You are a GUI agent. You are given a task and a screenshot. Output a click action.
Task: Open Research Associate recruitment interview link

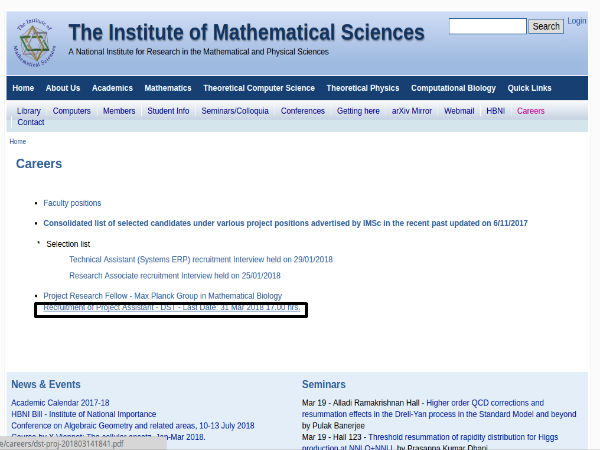tap(175, 276)
